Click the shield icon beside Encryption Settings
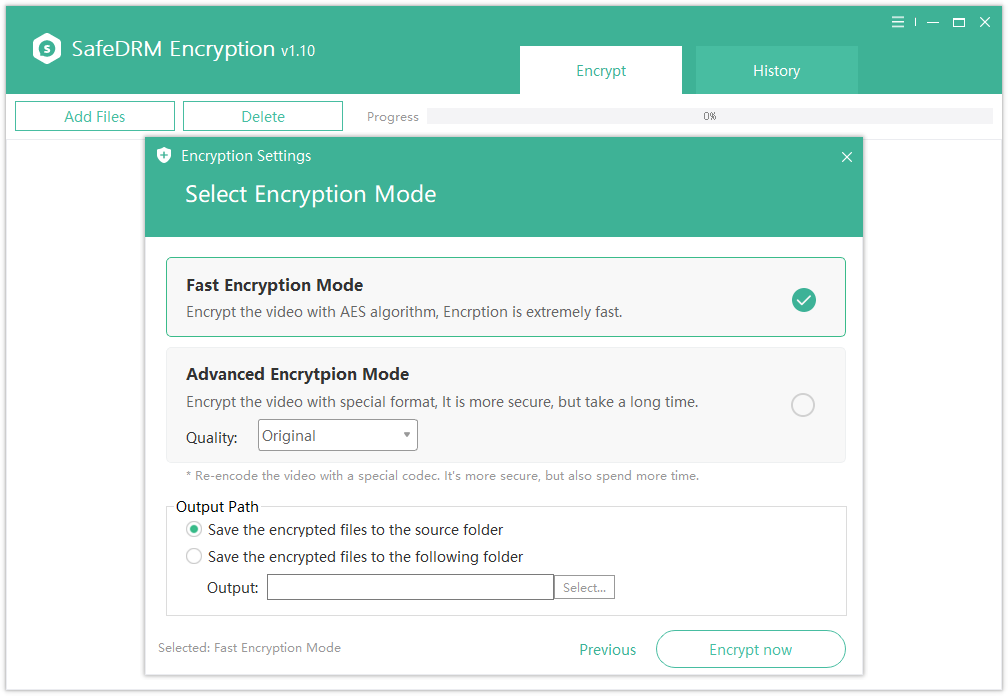 coord(164,156)
